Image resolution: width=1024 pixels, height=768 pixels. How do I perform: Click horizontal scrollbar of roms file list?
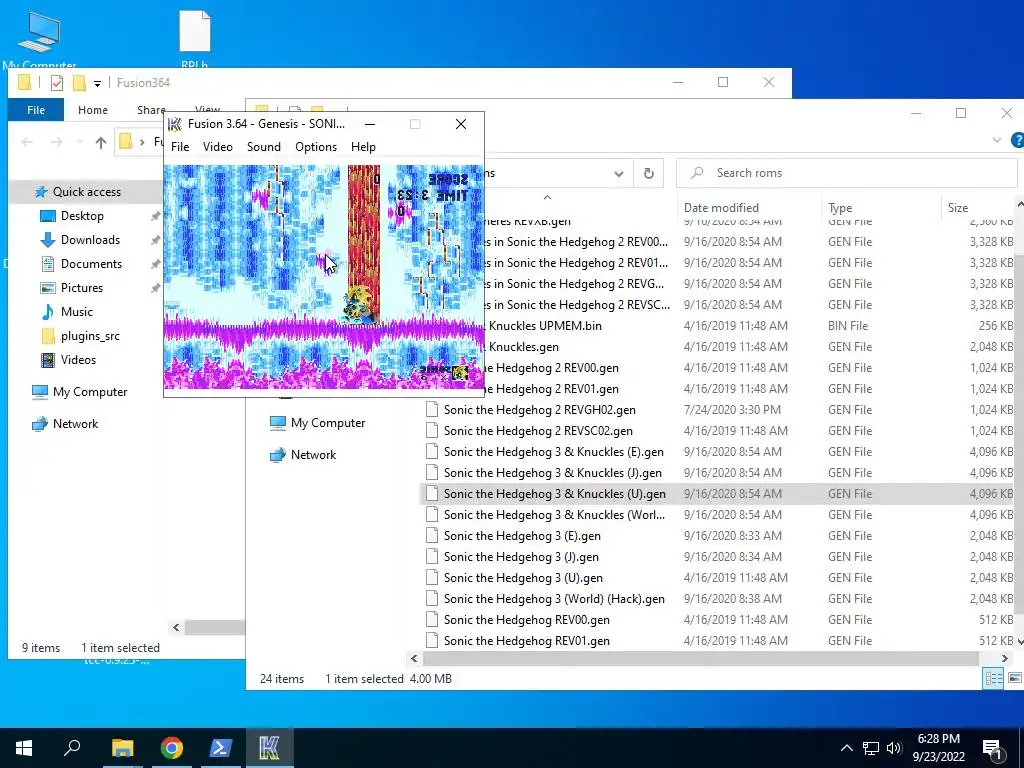(701, 658)
